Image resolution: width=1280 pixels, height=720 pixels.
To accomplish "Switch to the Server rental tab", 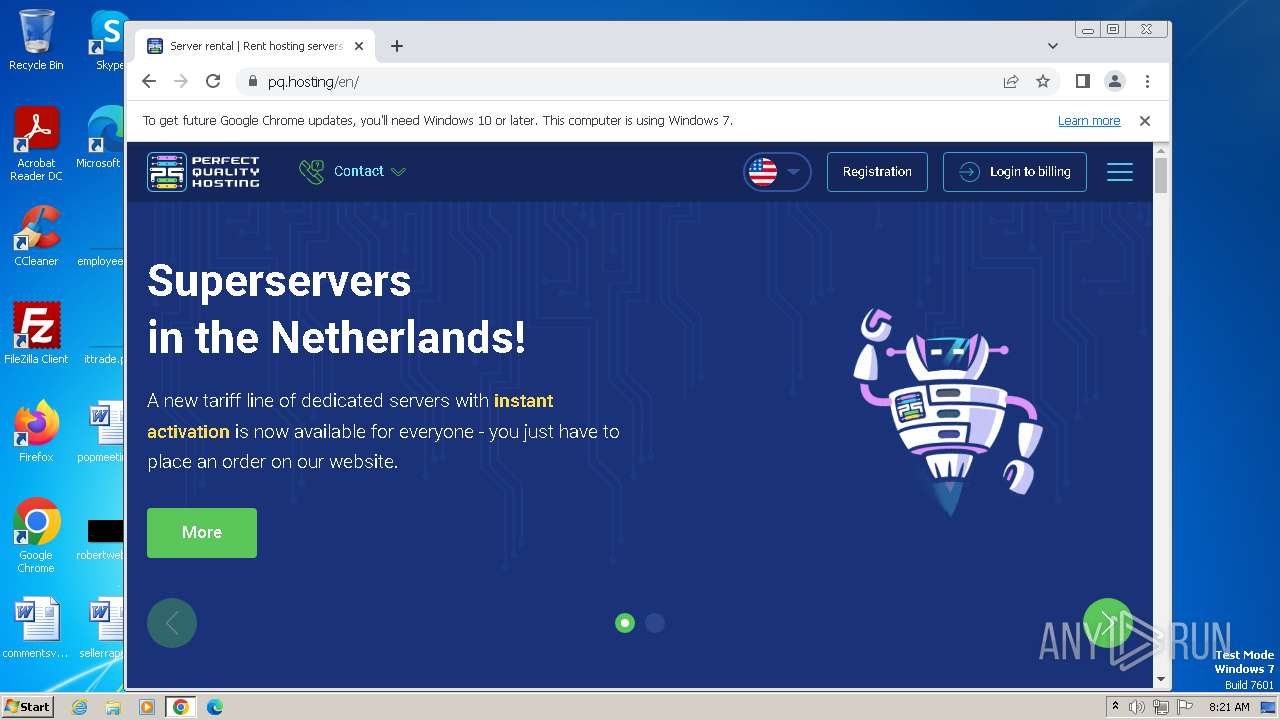I will pyautogui.click(x=255, y=46).
